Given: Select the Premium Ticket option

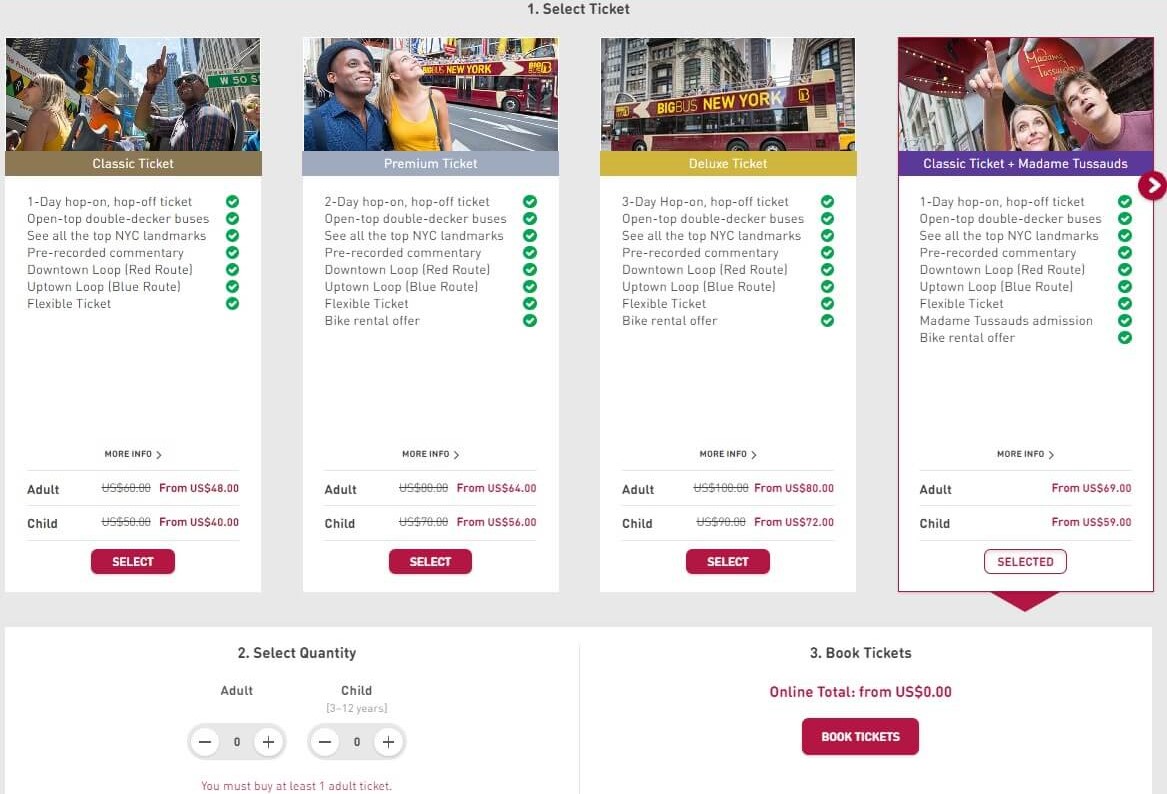Looking at the screenshot, I should [430, 561].
